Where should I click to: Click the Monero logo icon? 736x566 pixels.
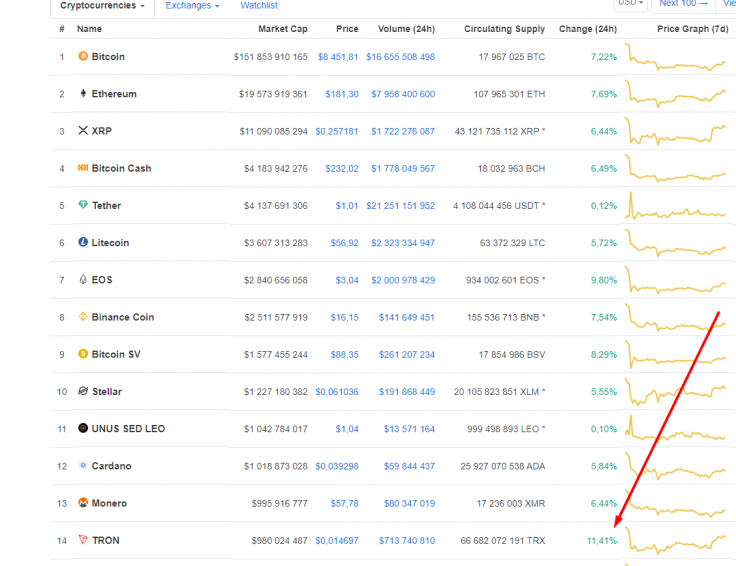tap(83, 502)
